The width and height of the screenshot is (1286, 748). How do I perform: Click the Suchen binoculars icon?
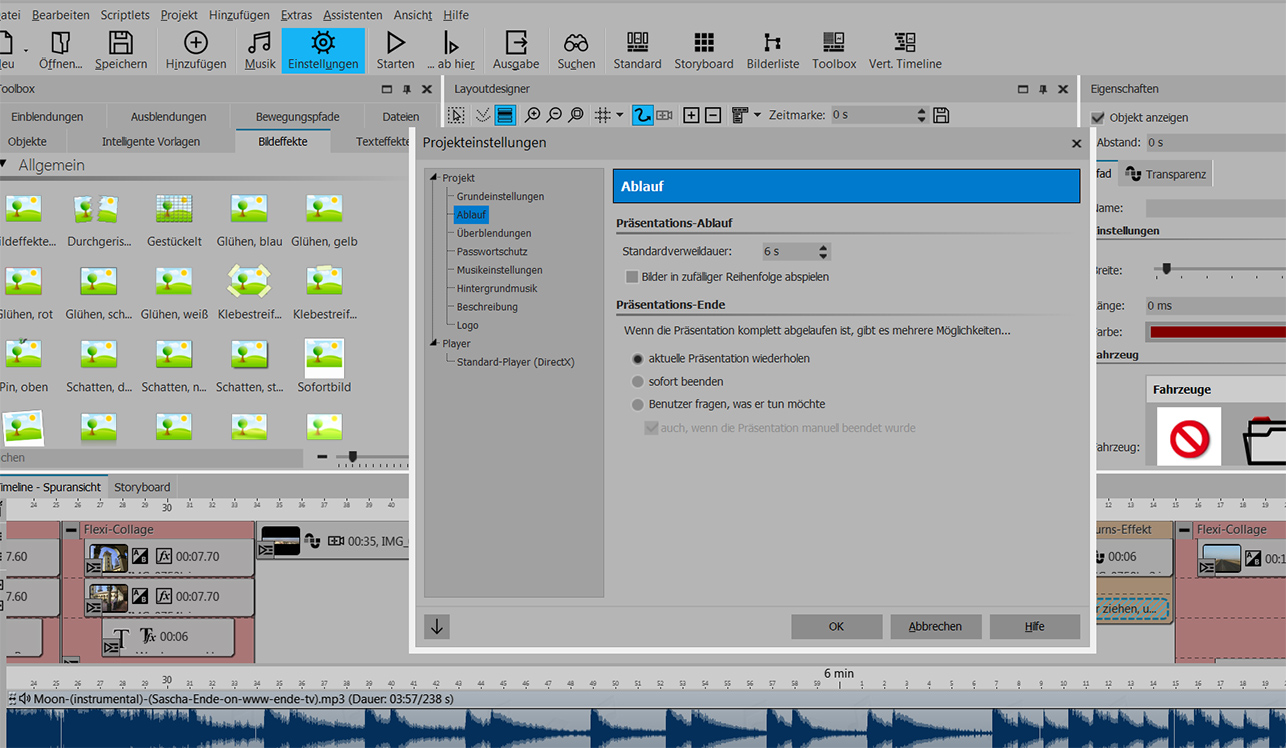click(x=576, y=43)
